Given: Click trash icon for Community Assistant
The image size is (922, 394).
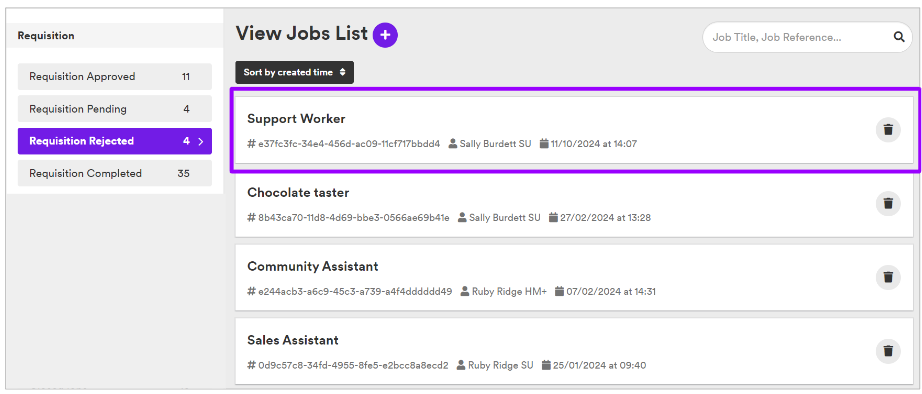Looking at the screenshot, I should pos(888,277).
